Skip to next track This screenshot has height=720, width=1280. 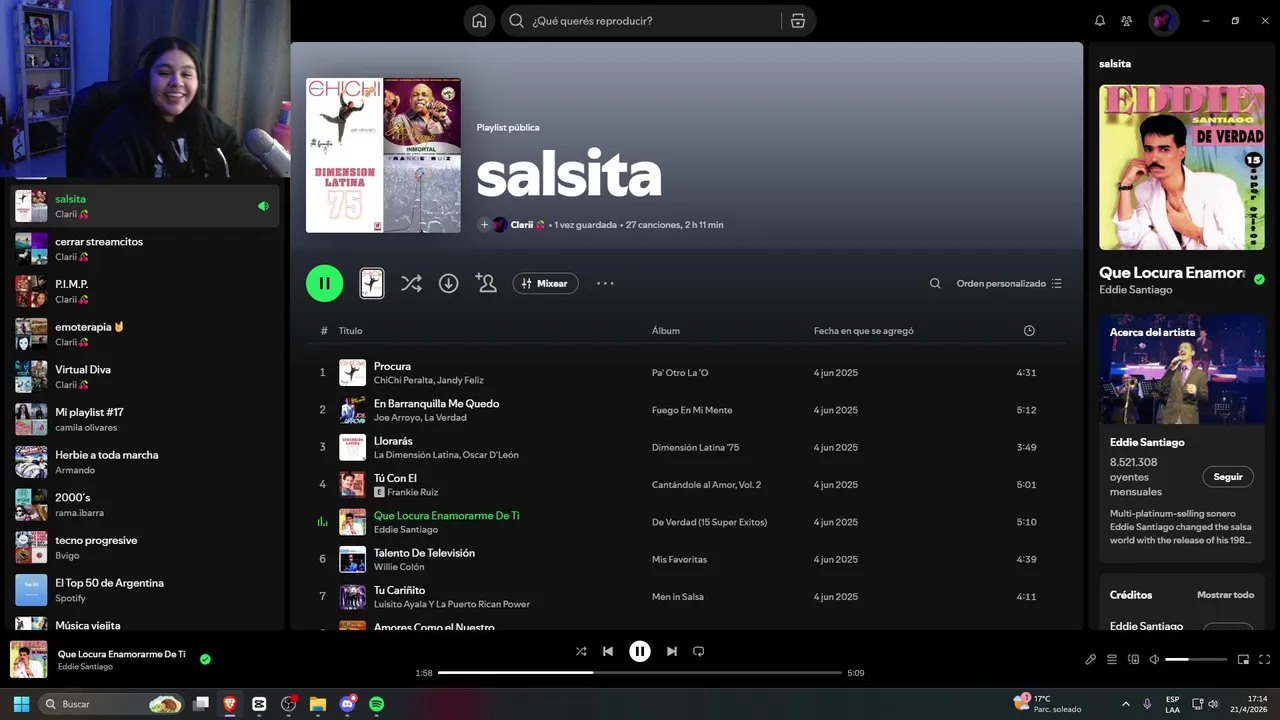coord(672,651)
